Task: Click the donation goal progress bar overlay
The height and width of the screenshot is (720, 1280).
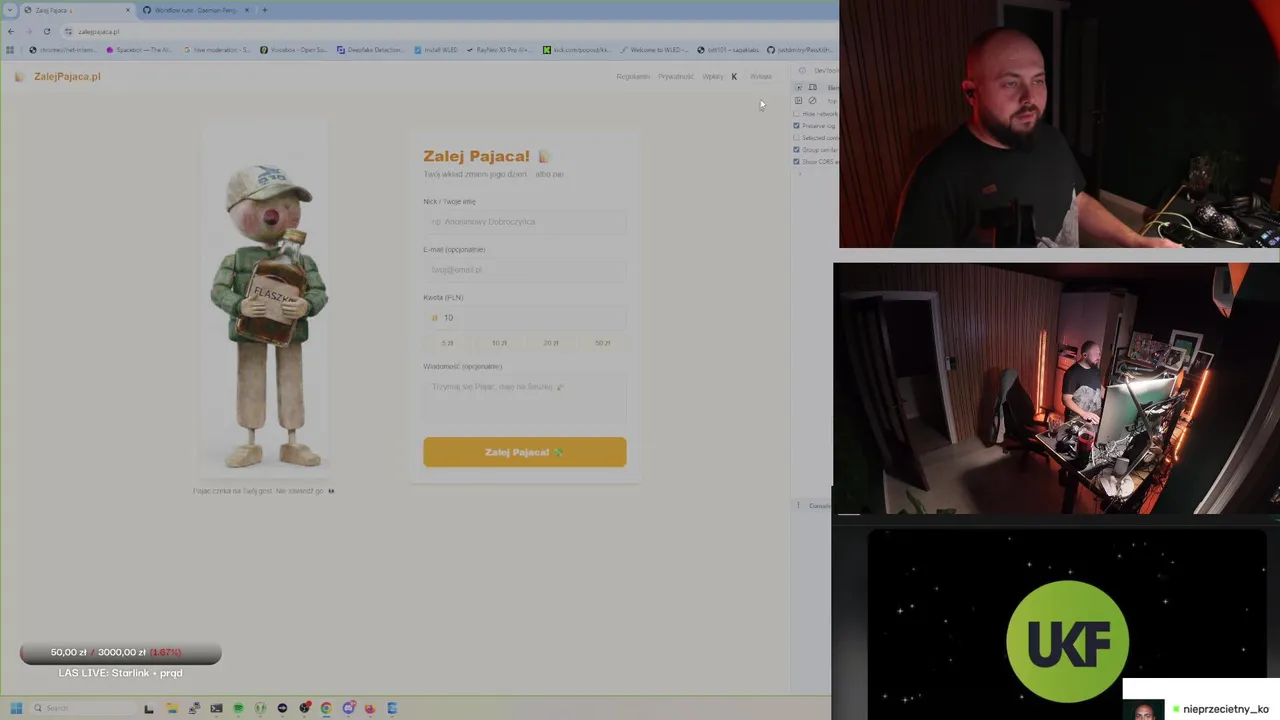Action: pyautogui.click(x=120, y=653)
